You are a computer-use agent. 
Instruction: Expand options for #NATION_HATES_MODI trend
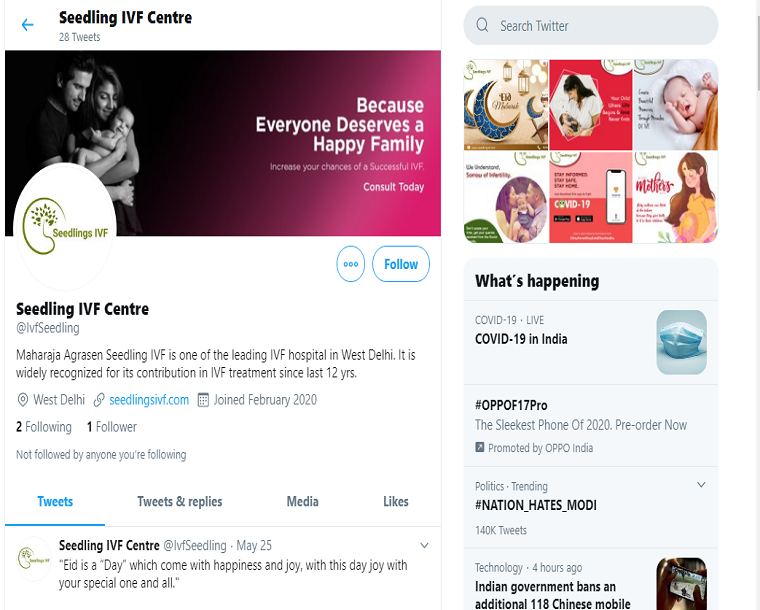pos(701,485)
